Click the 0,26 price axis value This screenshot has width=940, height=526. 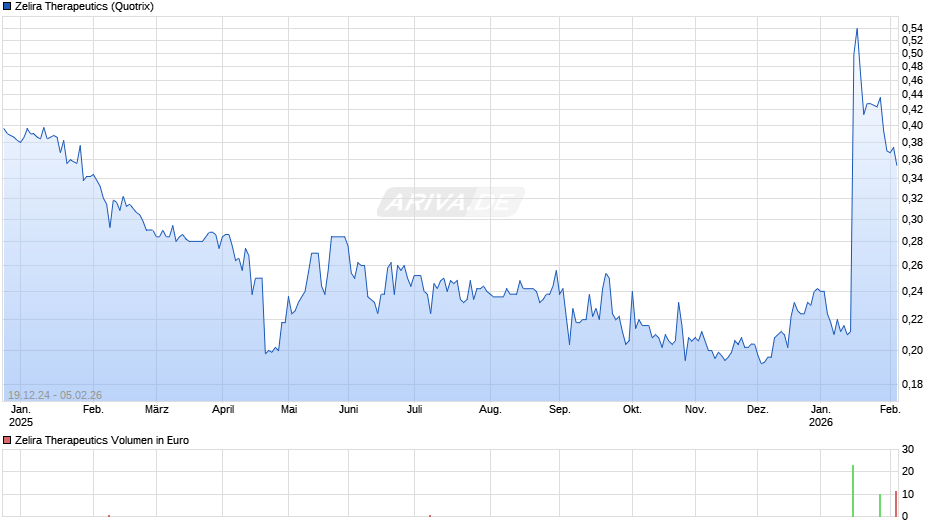(912, 265)
